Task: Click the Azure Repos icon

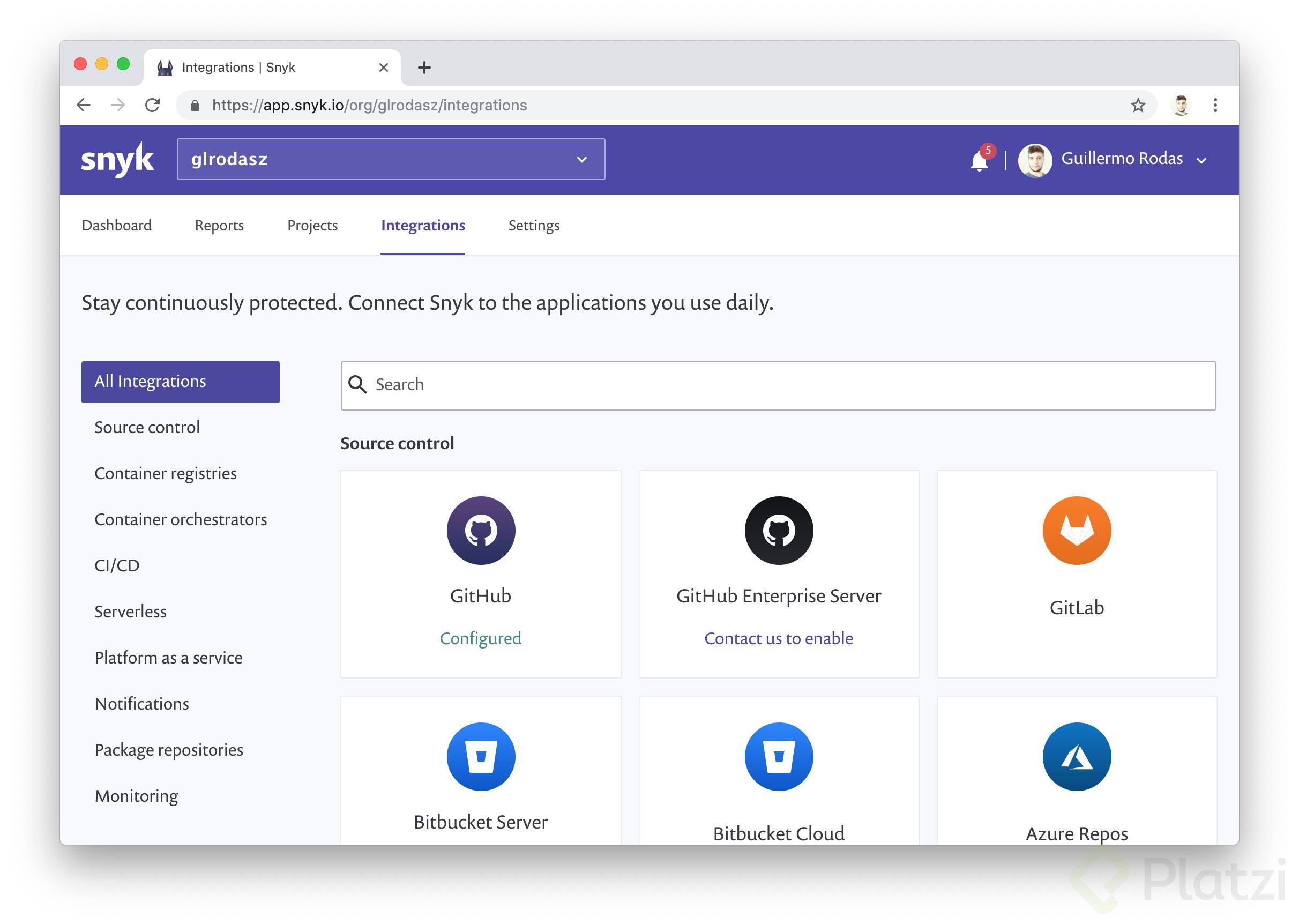Action: point(1077,757)
